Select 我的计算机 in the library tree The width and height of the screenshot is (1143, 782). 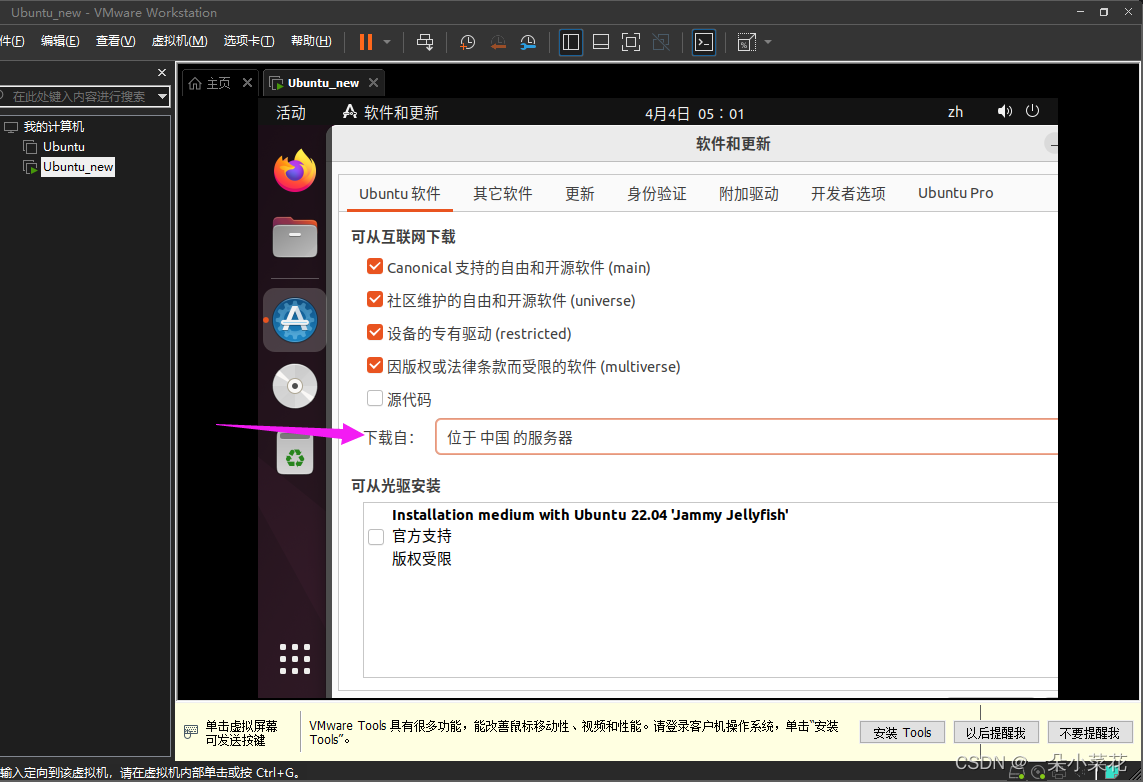click(54, 127)
